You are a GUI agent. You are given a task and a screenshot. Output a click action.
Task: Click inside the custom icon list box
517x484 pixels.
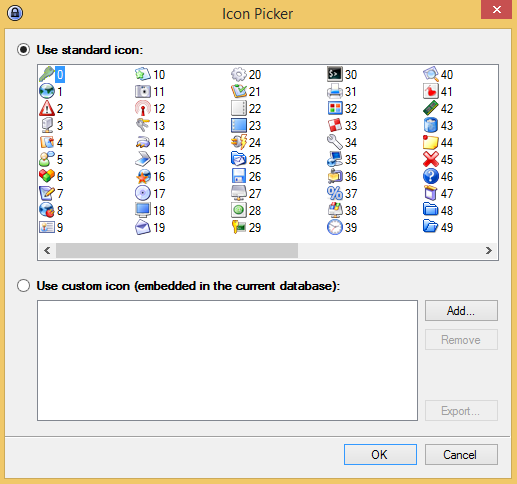(227, 360)
